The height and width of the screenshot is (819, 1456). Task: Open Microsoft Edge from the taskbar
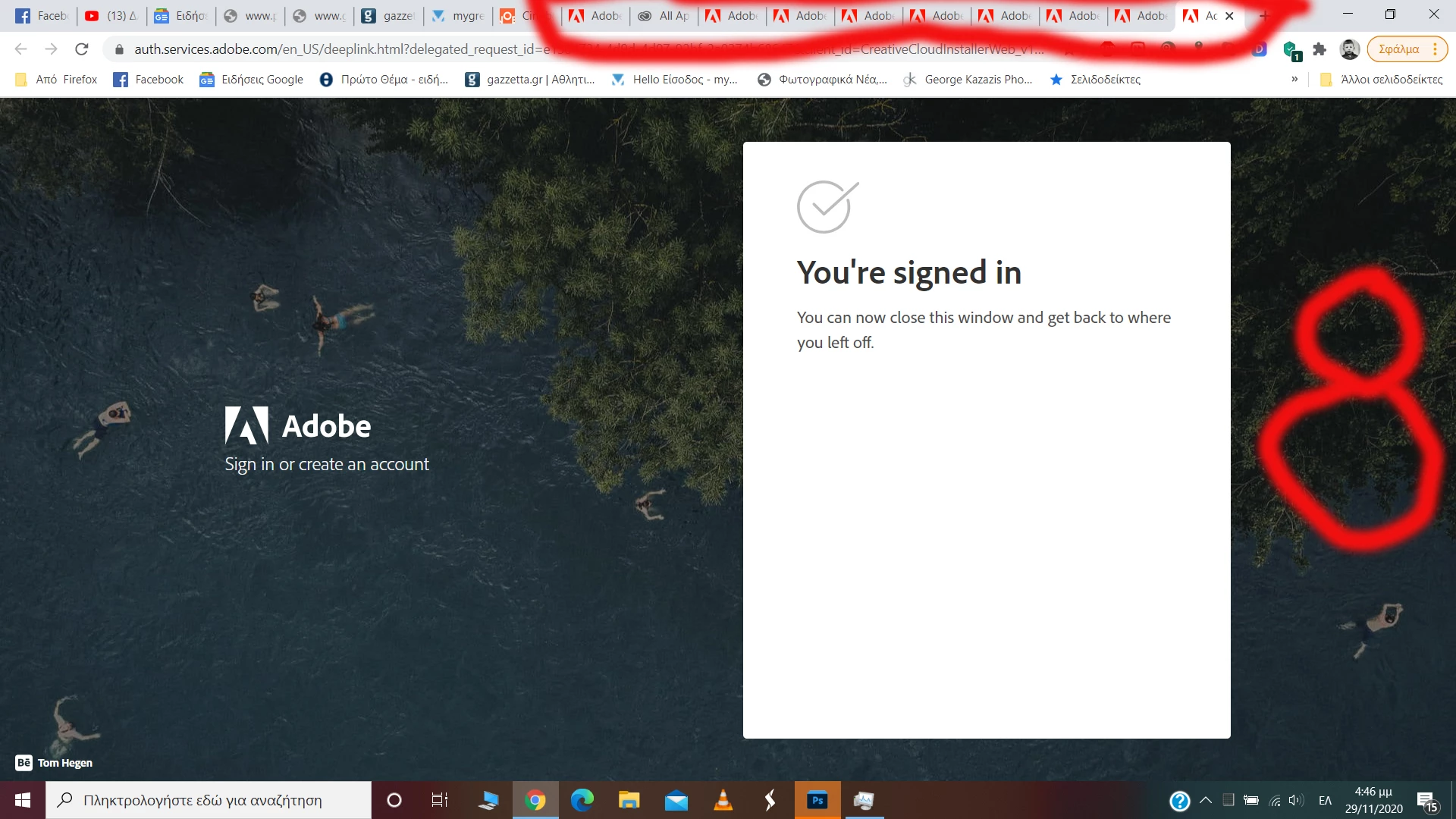[x=582, y=800]
